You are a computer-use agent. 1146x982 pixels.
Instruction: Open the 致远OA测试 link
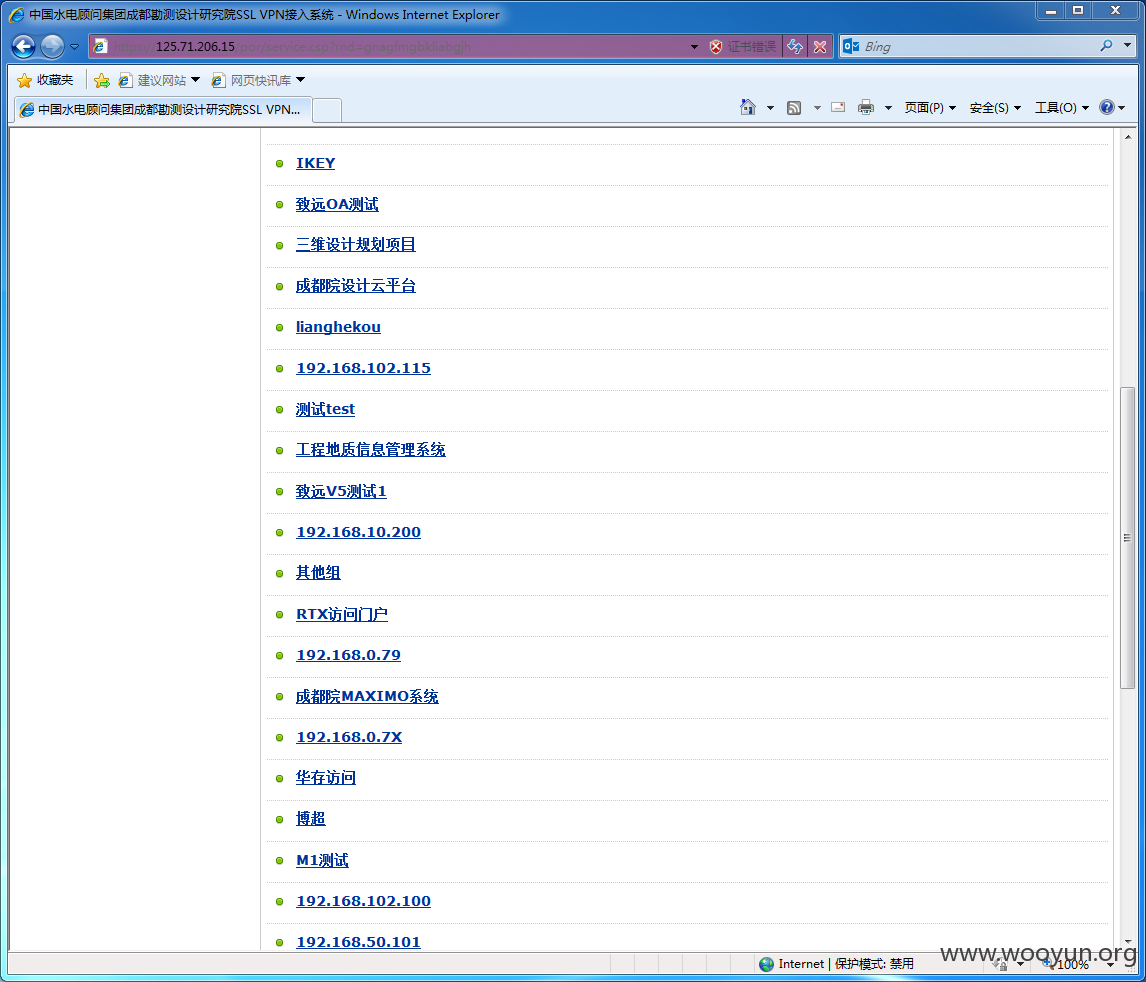coord(337,205)
